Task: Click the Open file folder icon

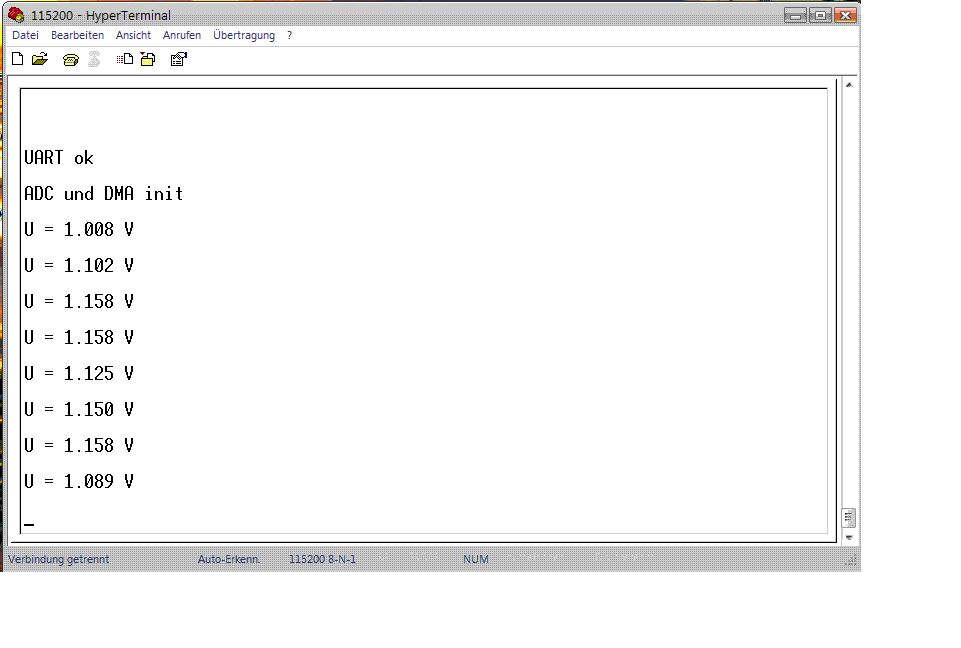Action: [40, 59]
